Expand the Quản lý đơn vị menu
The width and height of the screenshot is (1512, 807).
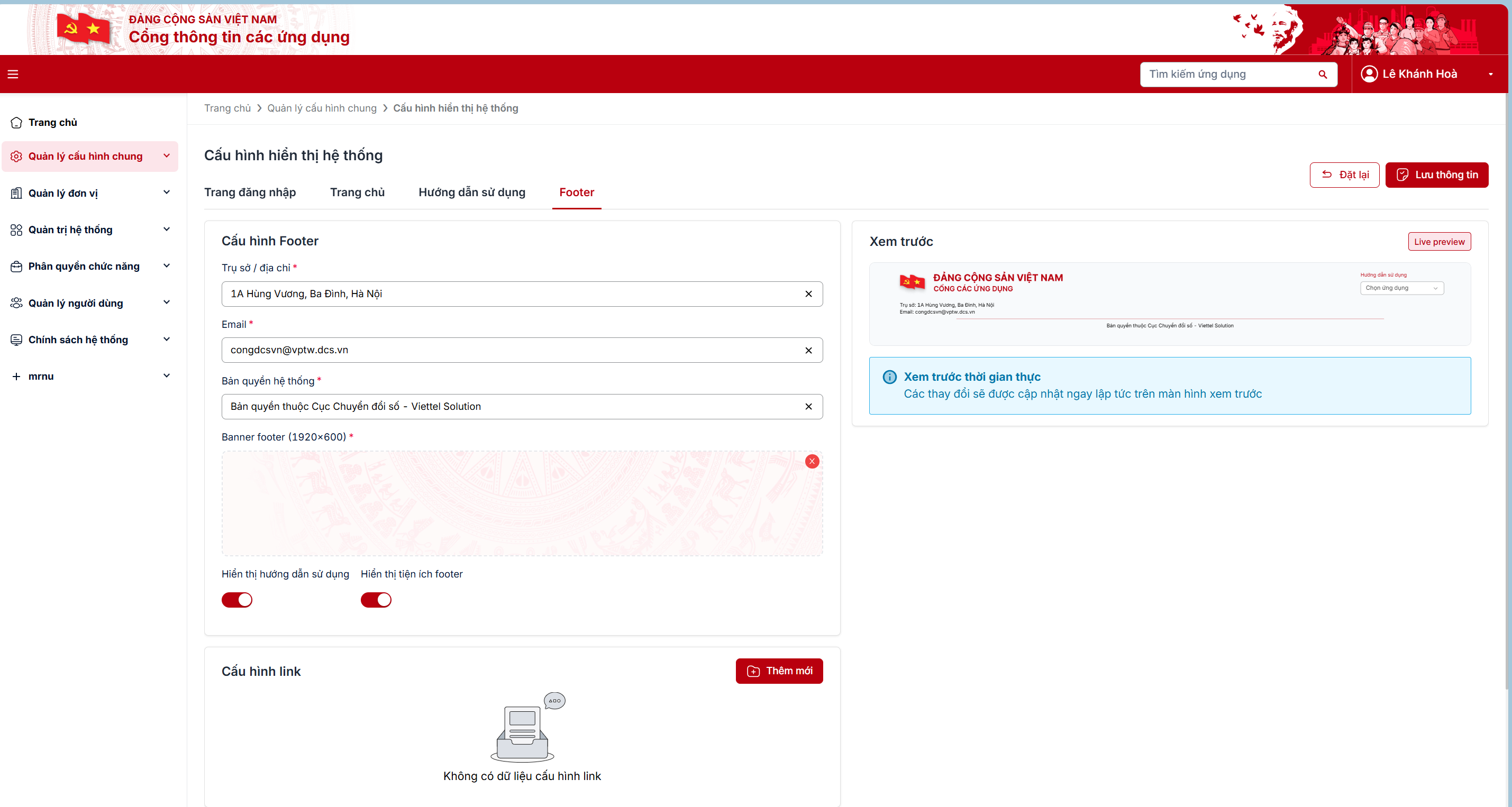coord(167,192)
